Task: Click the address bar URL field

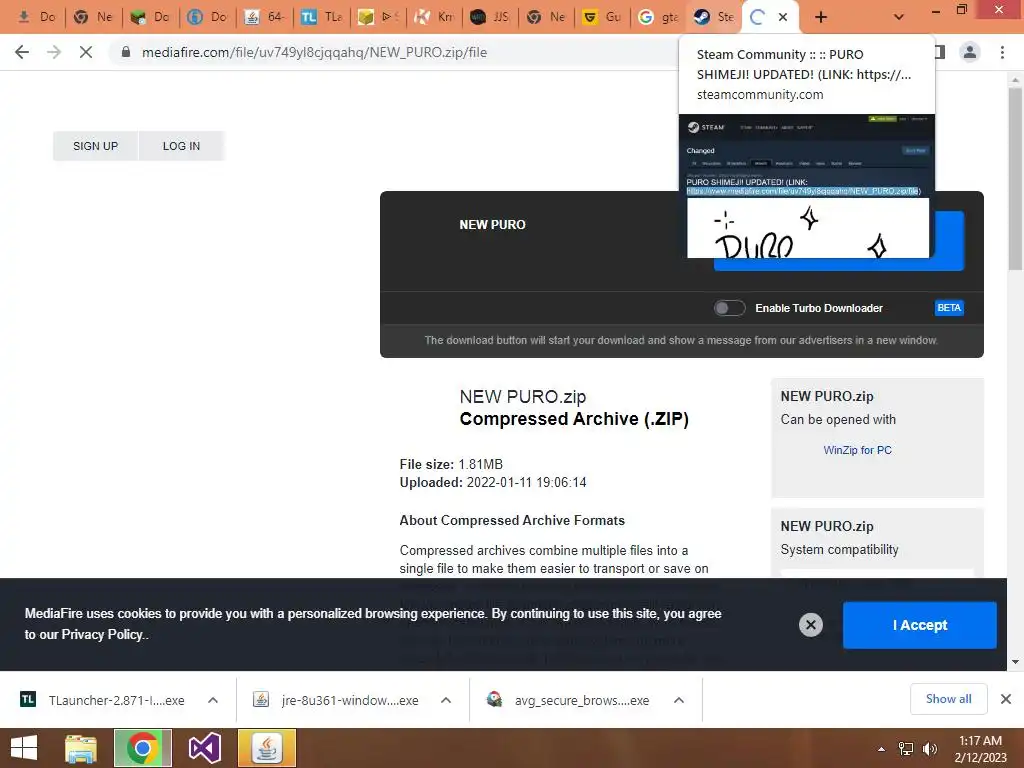Action: point(392,52)
